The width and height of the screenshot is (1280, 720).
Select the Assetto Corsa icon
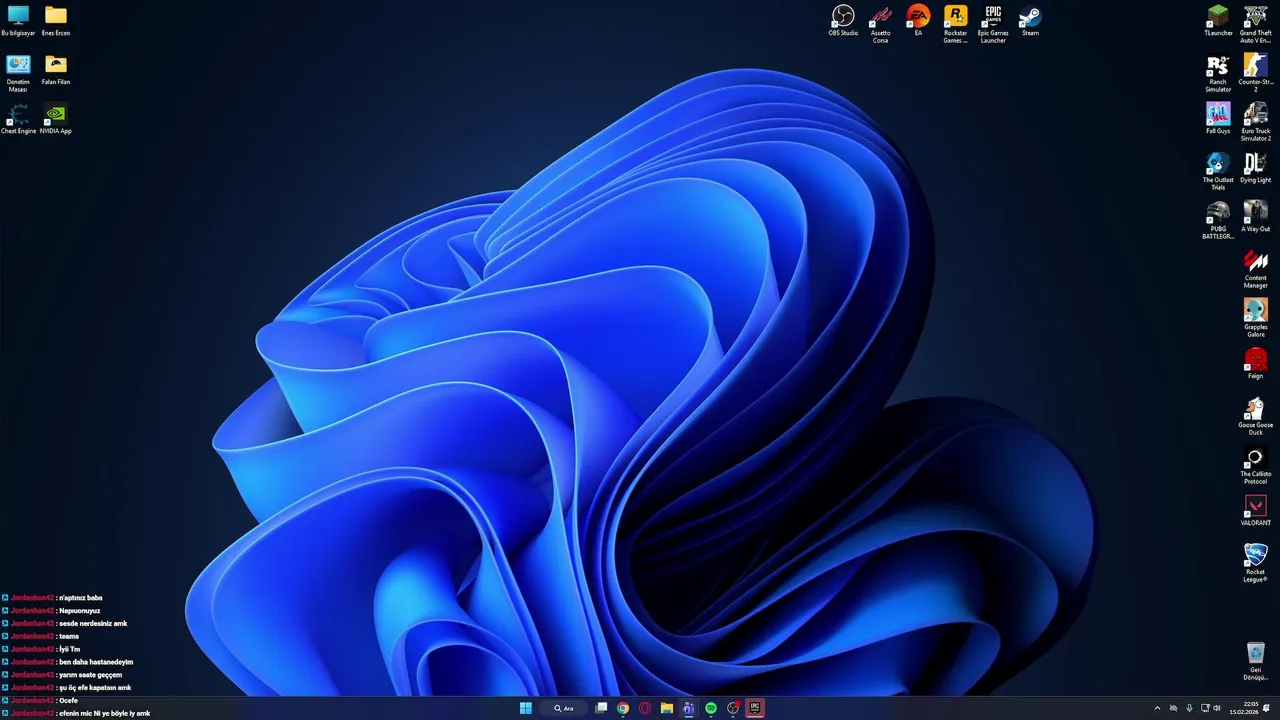pyautogui.click(x=880, y=24)
